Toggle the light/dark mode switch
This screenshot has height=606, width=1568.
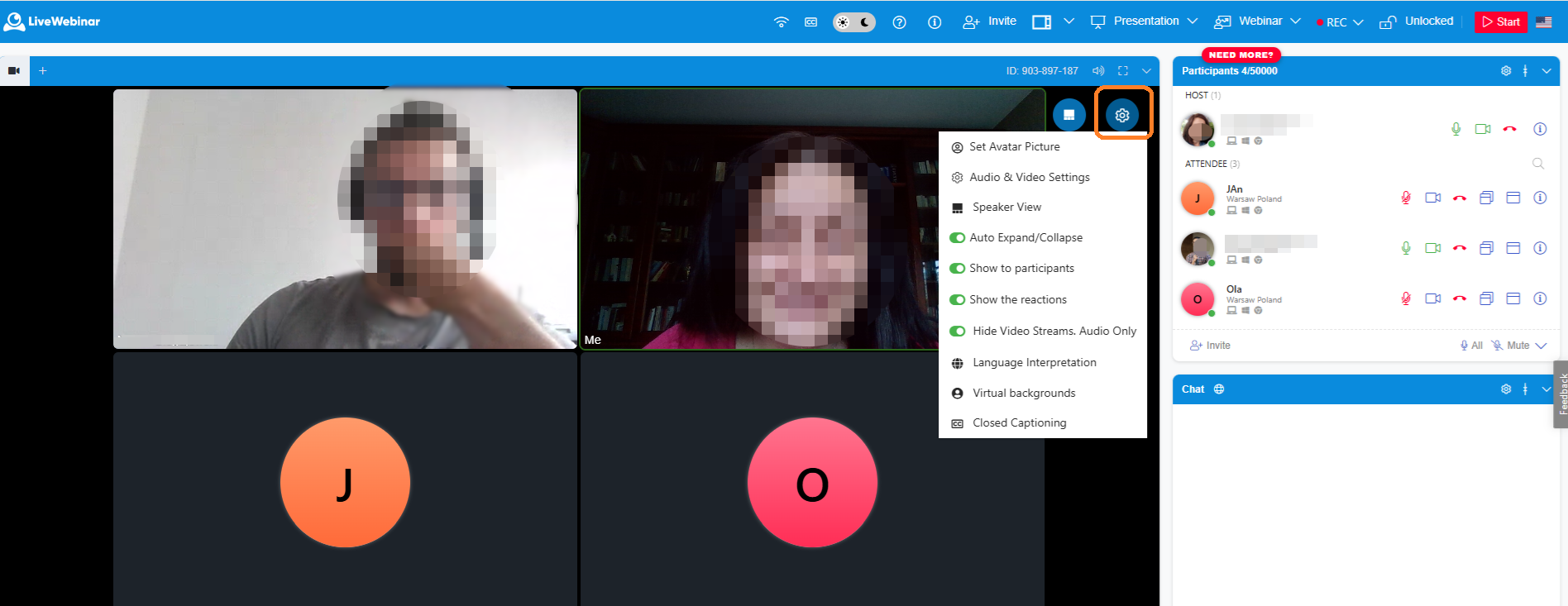pos(853,22)
